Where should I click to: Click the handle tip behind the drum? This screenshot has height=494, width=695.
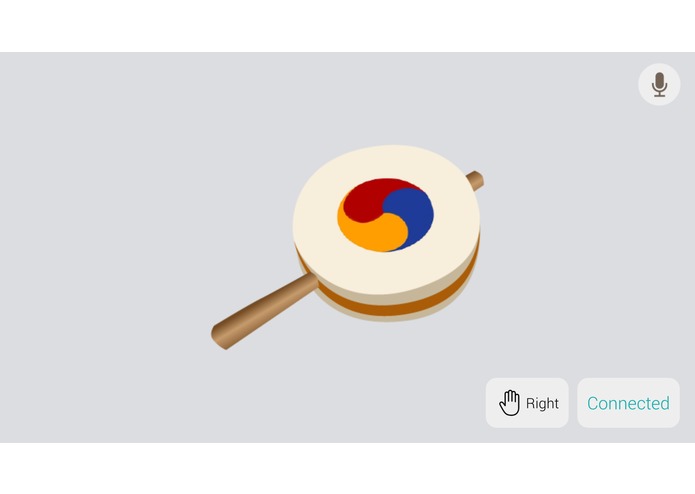tap(475, 180)
